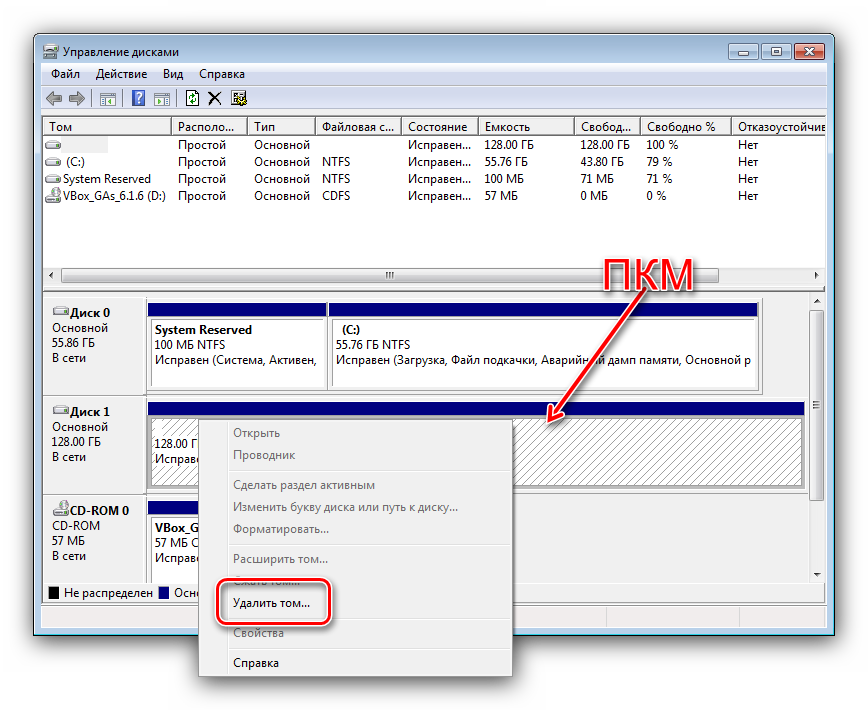Click the Refresh toolbar icon
This screenshot has height=710, width=868.
click(192, 98)
